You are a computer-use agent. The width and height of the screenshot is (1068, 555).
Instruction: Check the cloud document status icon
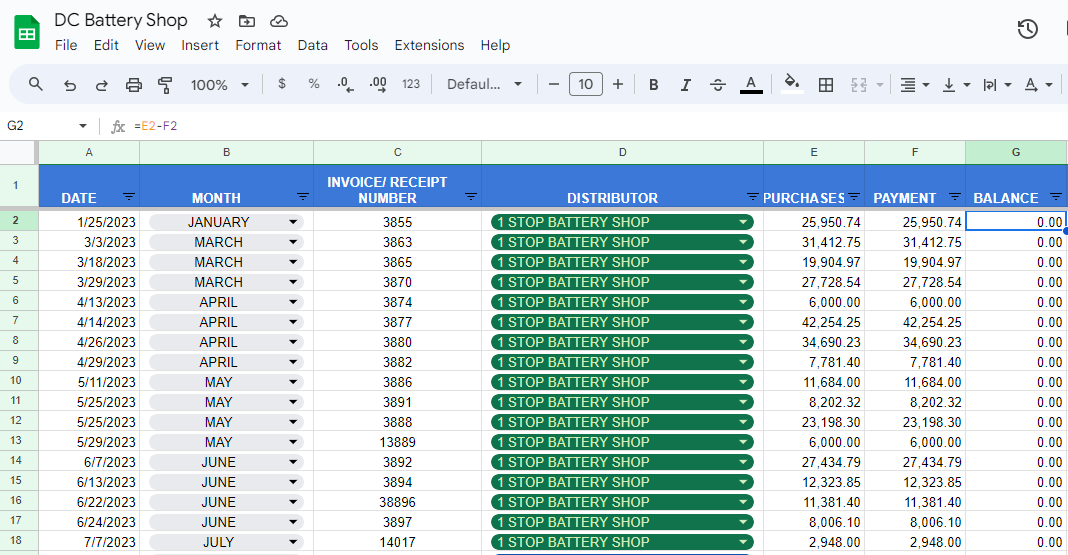(279, 21)
